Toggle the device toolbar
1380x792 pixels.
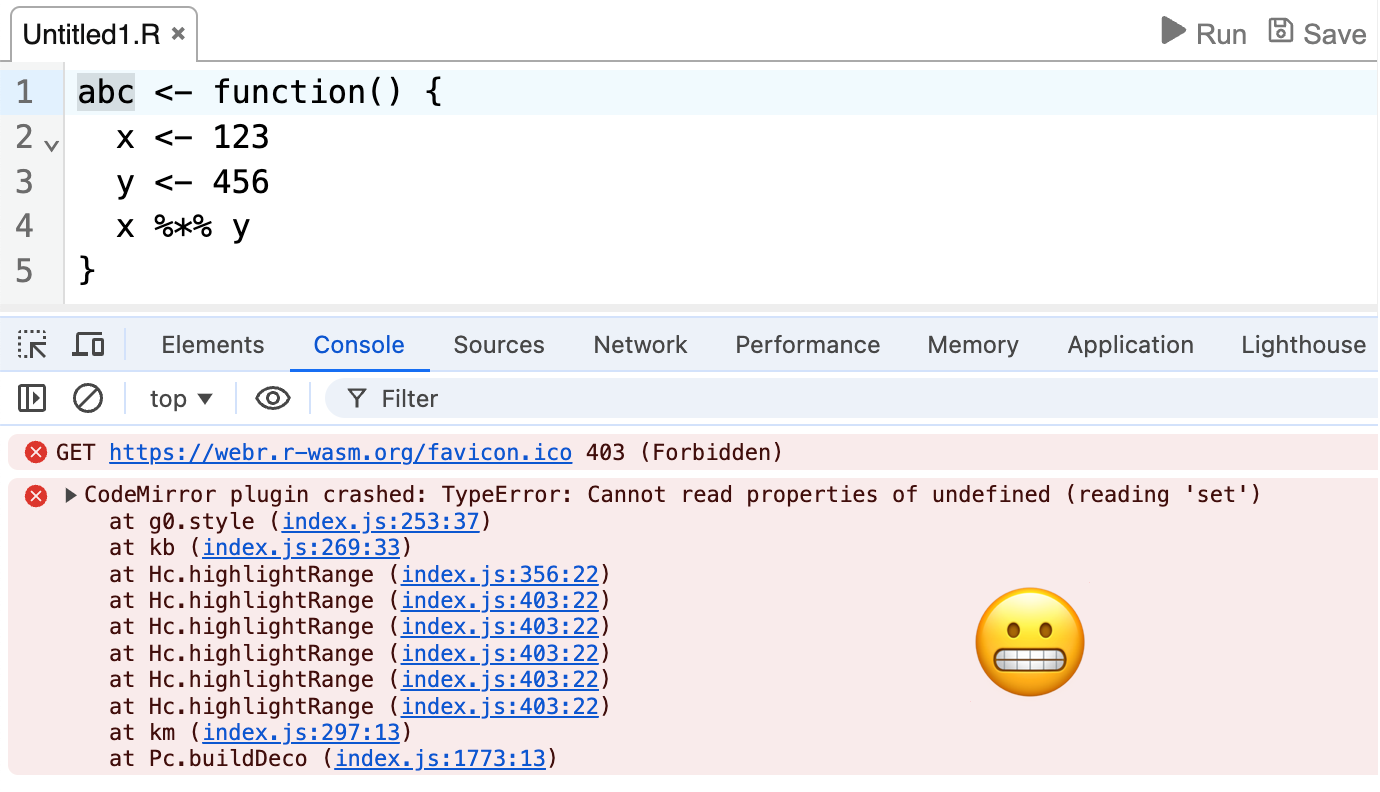(88, 344)
